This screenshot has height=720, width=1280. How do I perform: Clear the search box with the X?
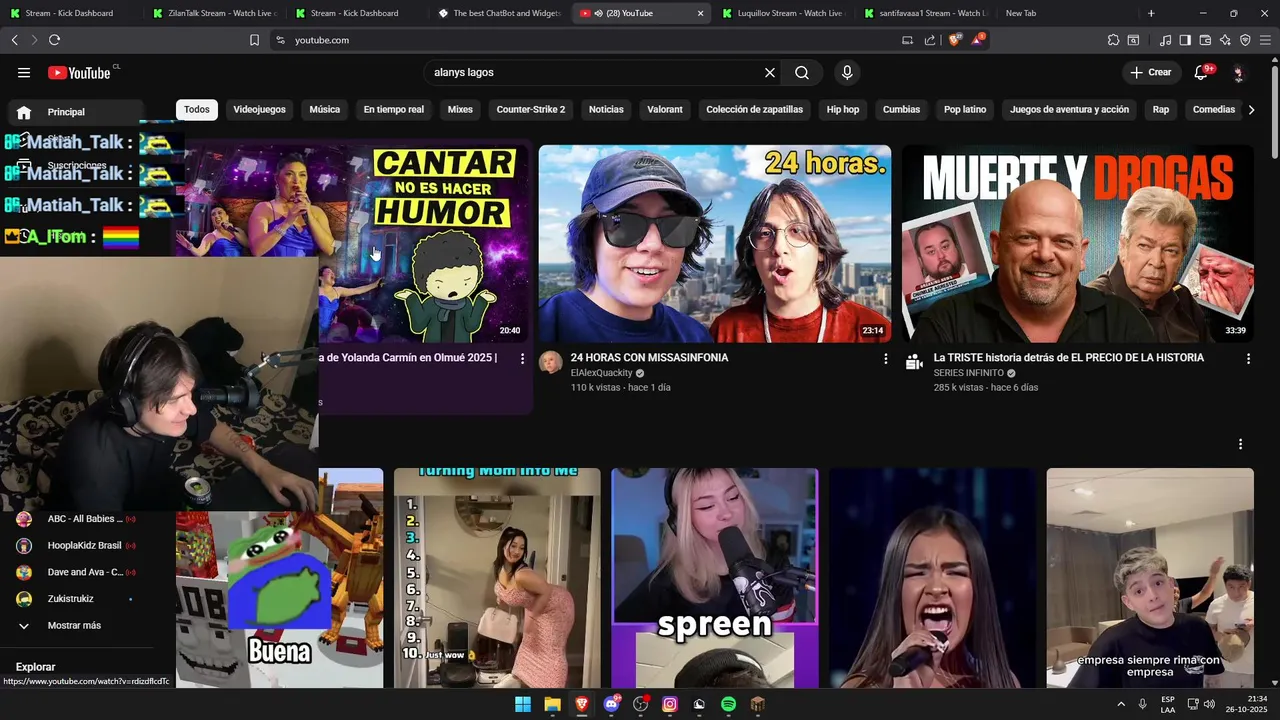770,72
